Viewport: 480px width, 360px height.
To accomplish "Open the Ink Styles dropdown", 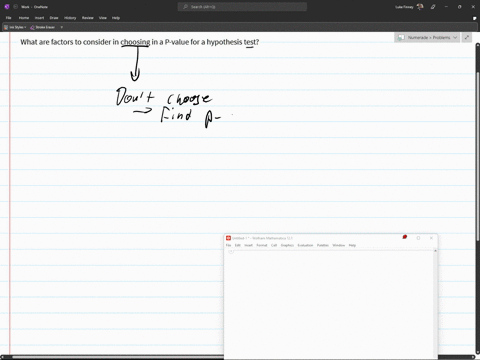I will tap(15, 27).
